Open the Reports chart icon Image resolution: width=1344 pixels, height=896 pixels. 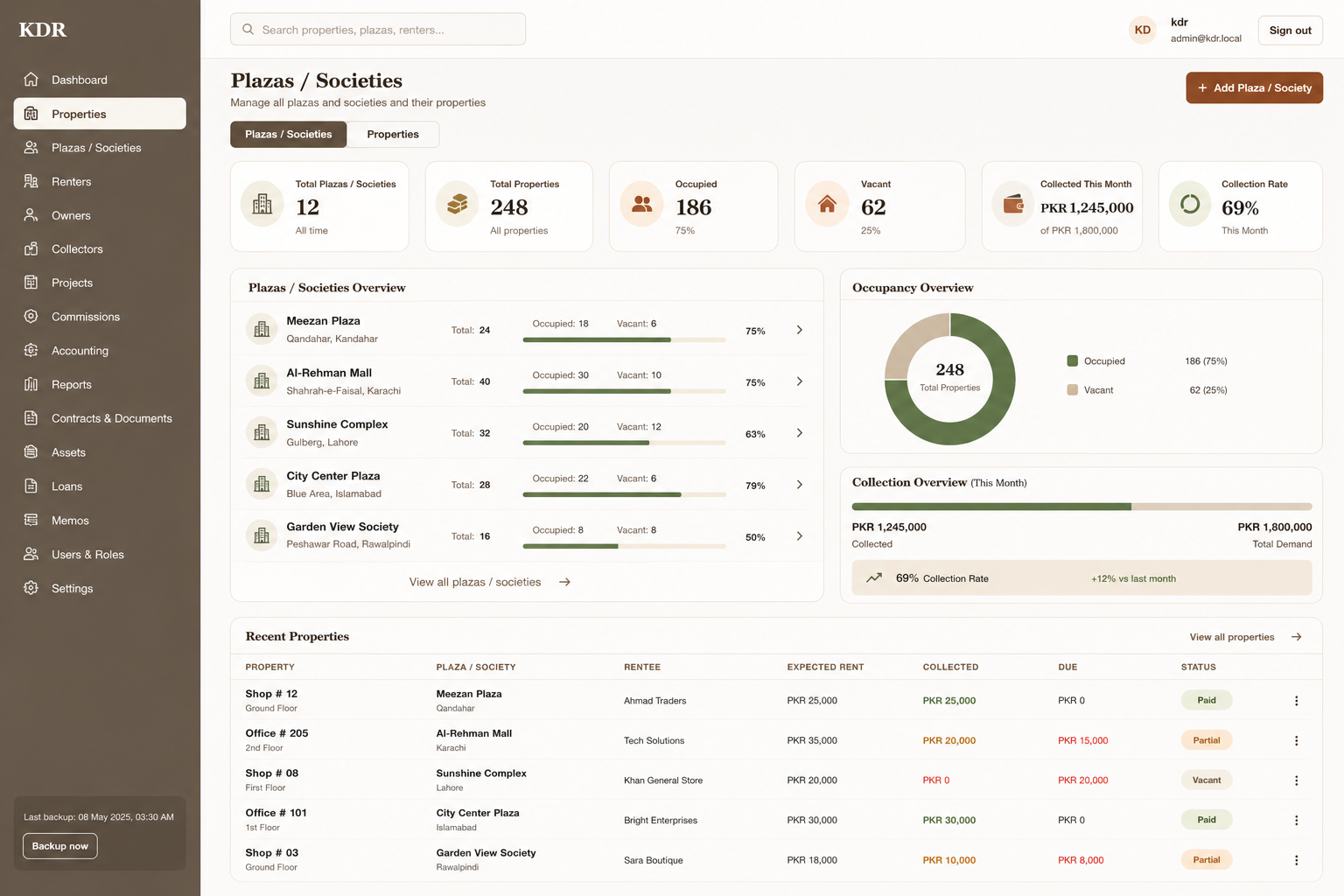click(31, 384)
